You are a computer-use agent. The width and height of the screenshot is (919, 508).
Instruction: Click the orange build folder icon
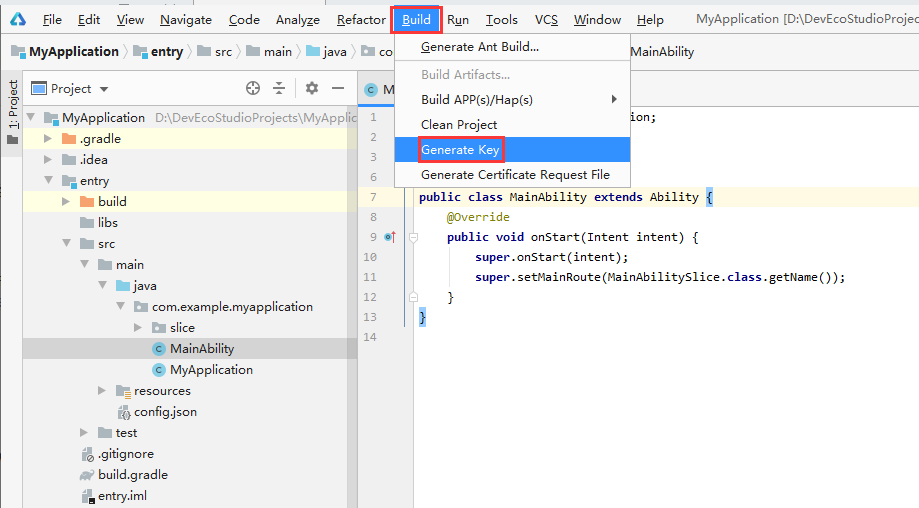coord(87,202)
